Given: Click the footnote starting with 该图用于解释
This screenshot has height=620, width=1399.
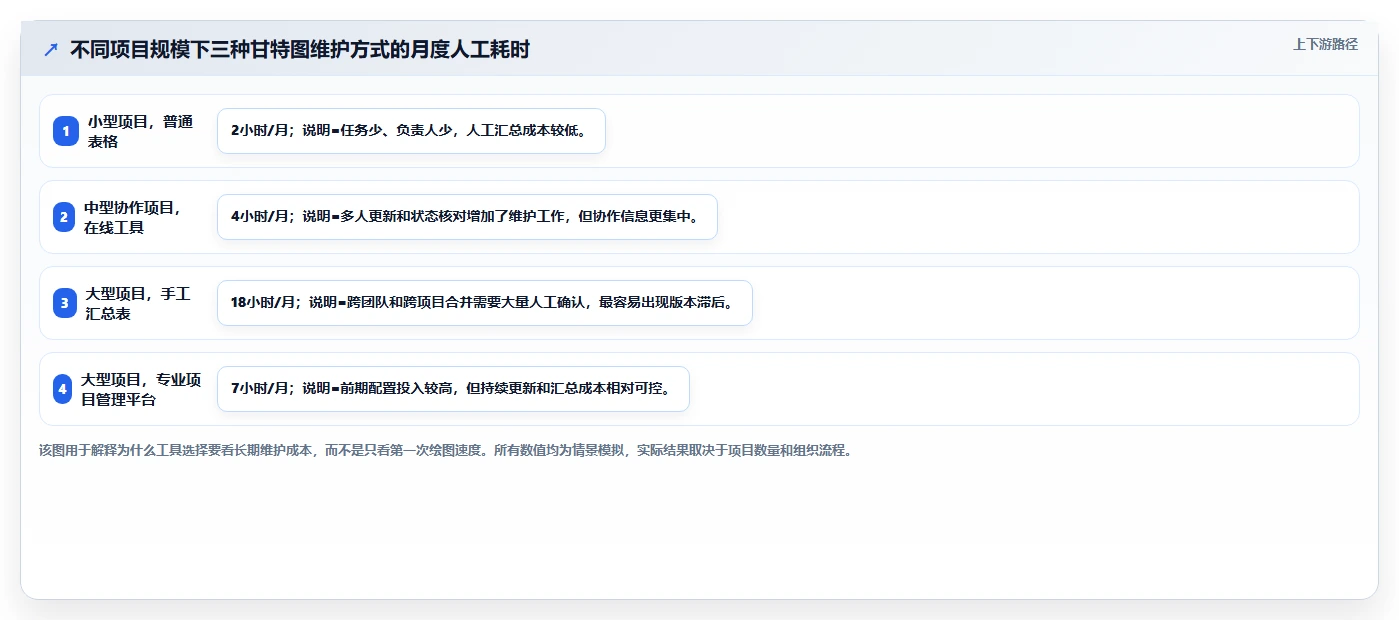Looking at the screenshot, I should 446,450.
